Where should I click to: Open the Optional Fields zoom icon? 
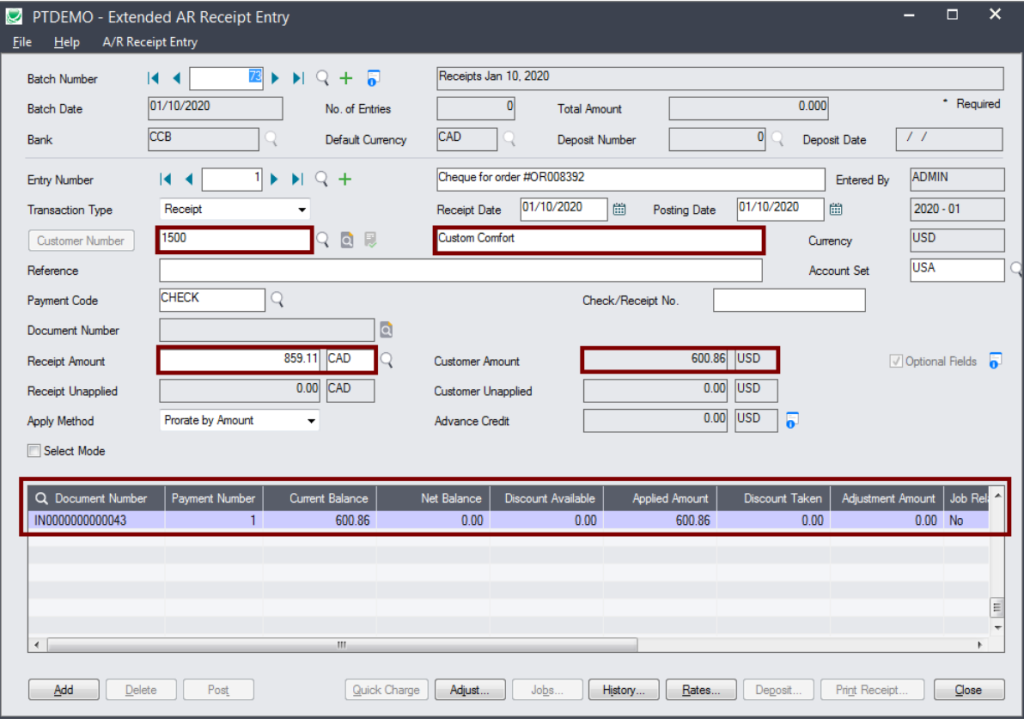pyautogui.click(x=995, y=360)
